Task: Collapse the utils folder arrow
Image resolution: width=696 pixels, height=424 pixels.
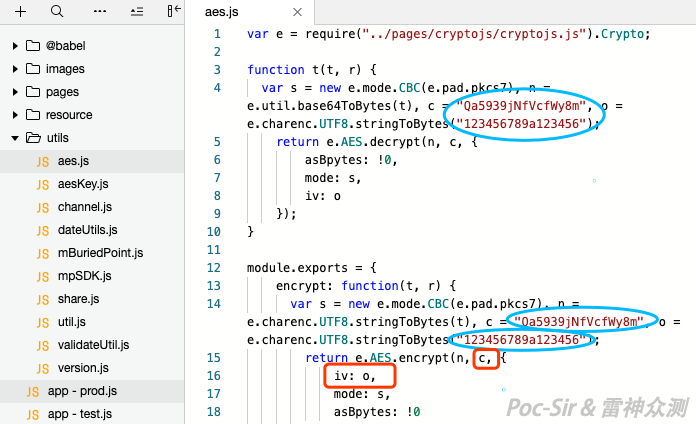Action: click(x=15, y=138)
